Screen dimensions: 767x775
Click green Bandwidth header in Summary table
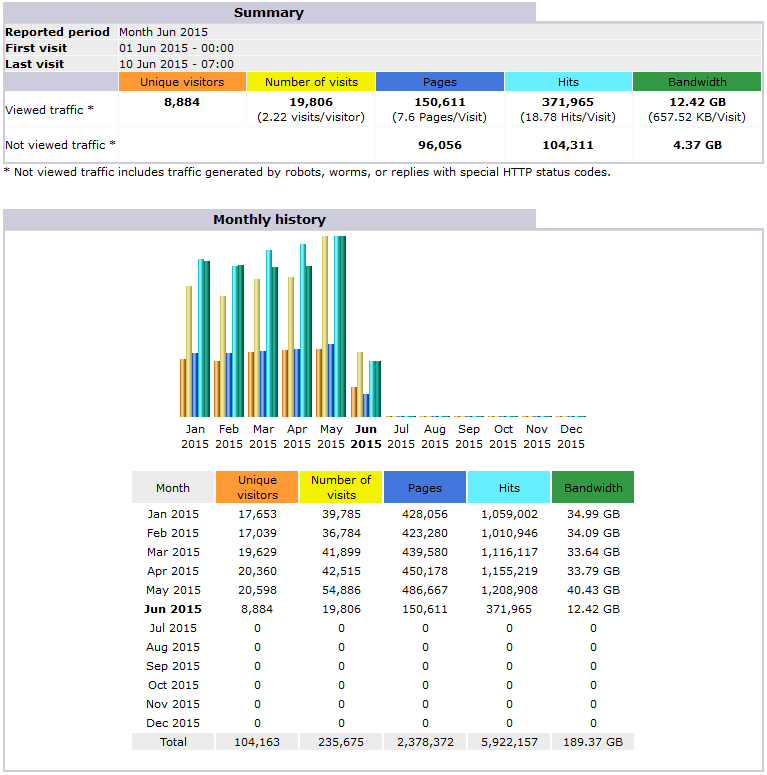click(697, 82)
